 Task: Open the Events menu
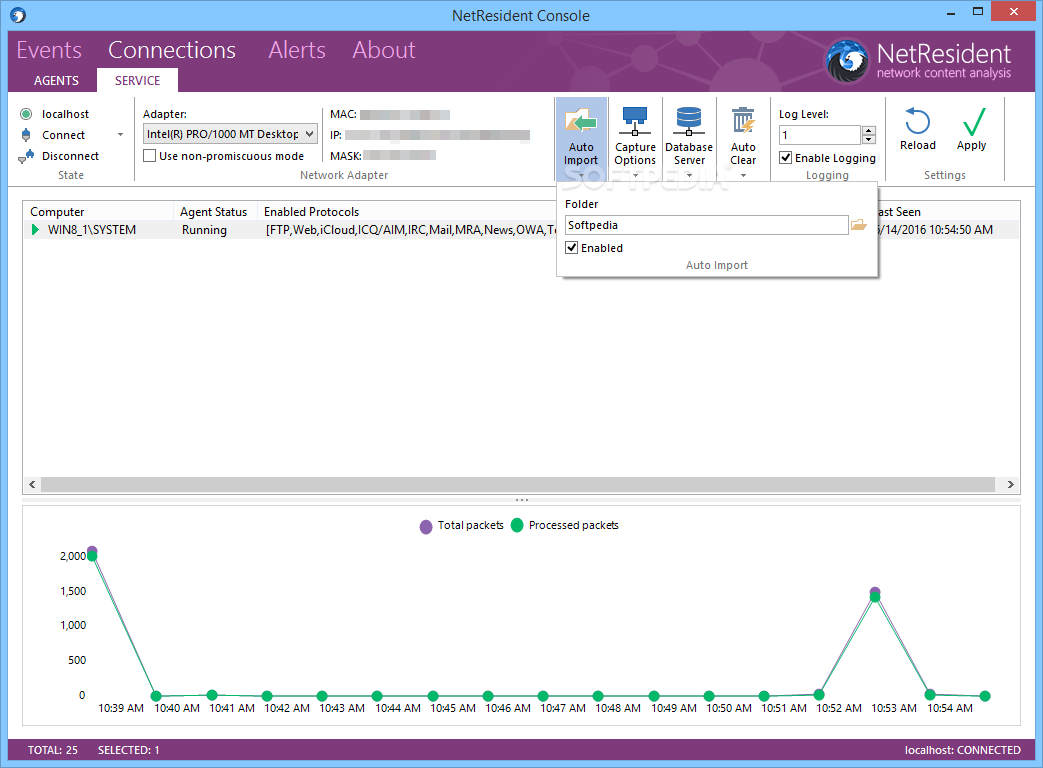tap(49, 50)
